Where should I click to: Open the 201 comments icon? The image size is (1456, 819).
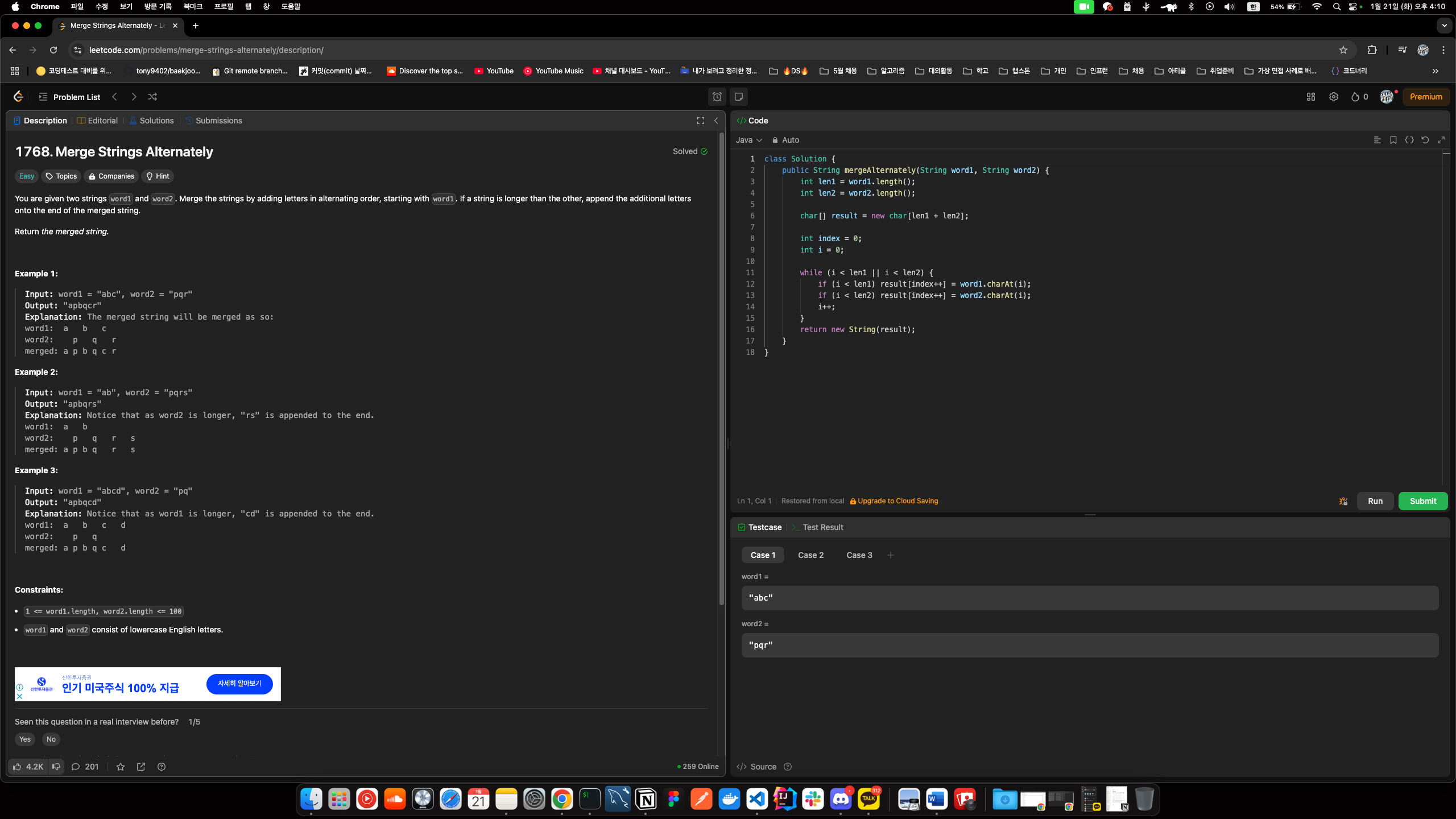(85, 767)
